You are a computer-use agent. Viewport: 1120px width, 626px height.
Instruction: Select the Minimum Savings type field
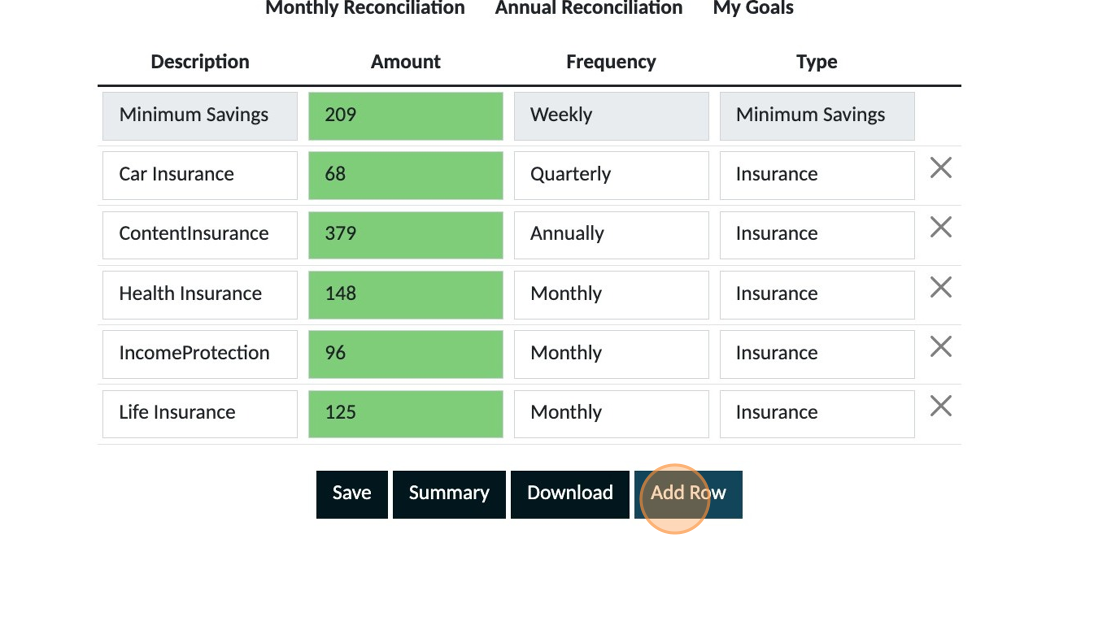point(817,116)
